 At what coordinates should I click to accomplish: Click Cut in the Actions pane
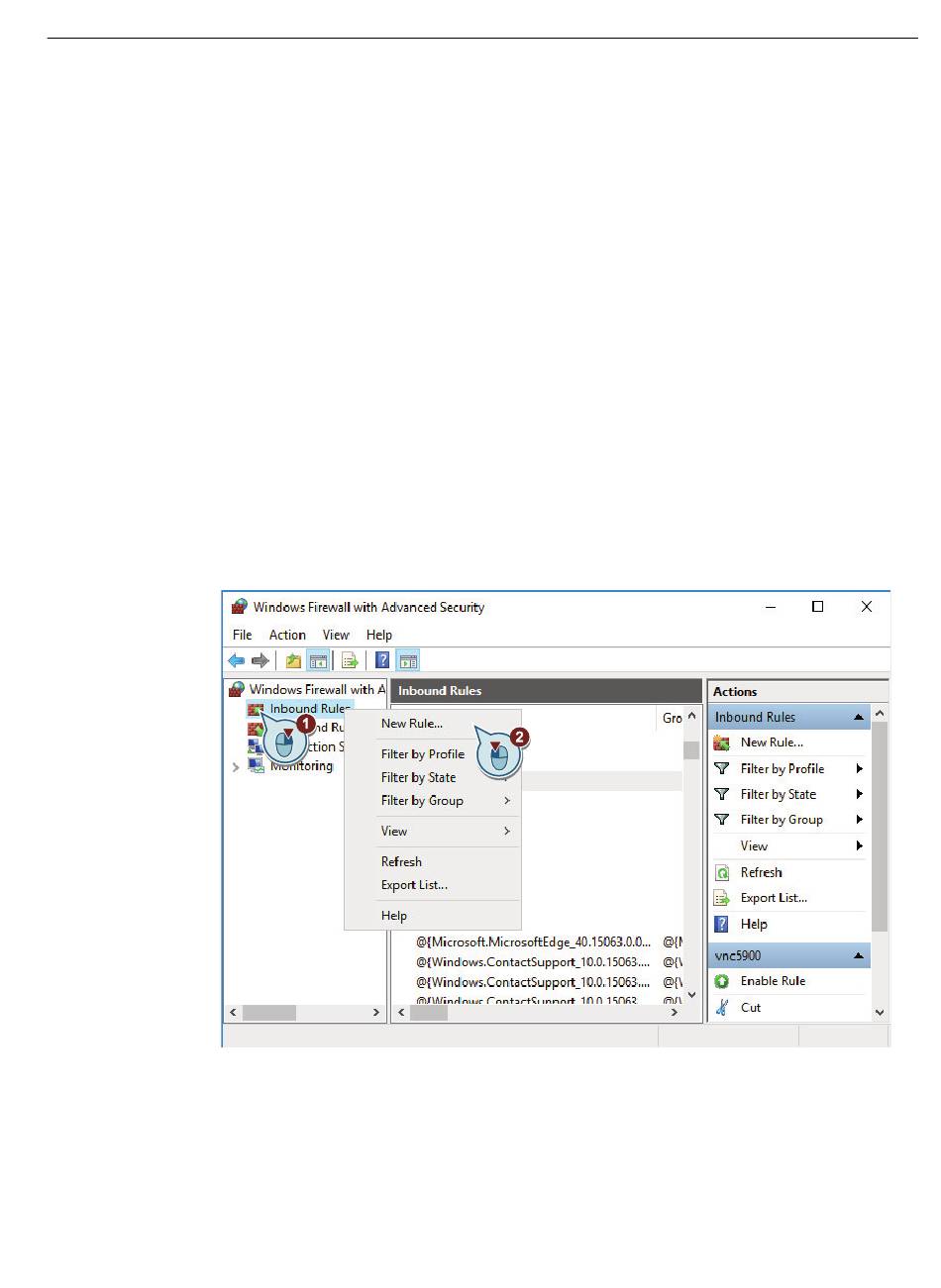[x=751, y=1007]
